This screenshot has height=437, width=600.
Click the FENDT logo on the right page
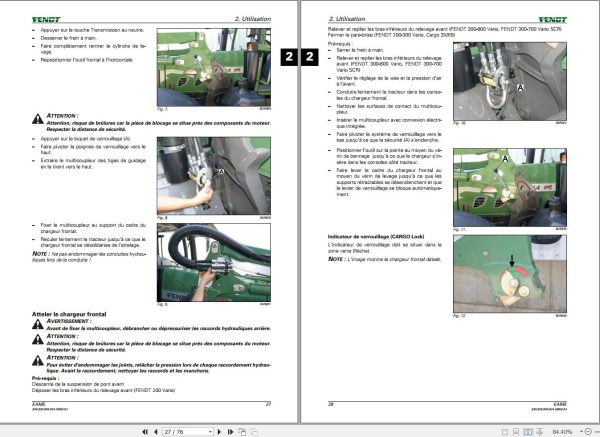(x=553, y=20)
